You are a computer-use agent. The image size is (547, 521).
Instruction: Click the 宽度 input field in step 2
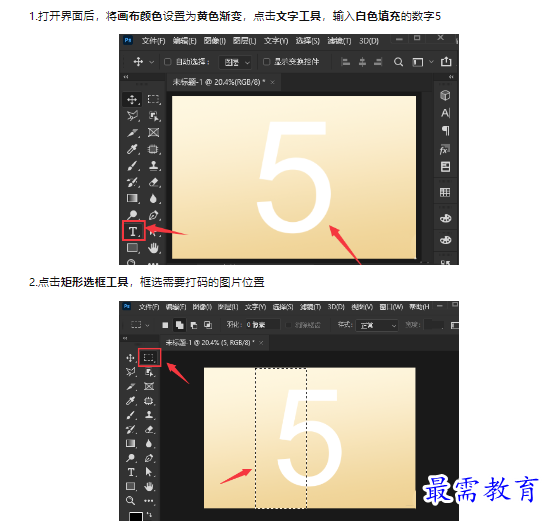434,325
